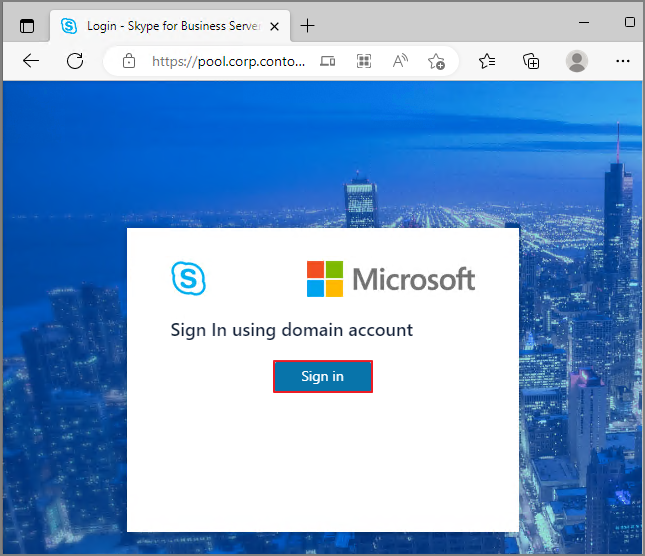This screenshot has height=556, width=645.
Task: Open the tab actions menu icon
Action: tap(27, 26)
